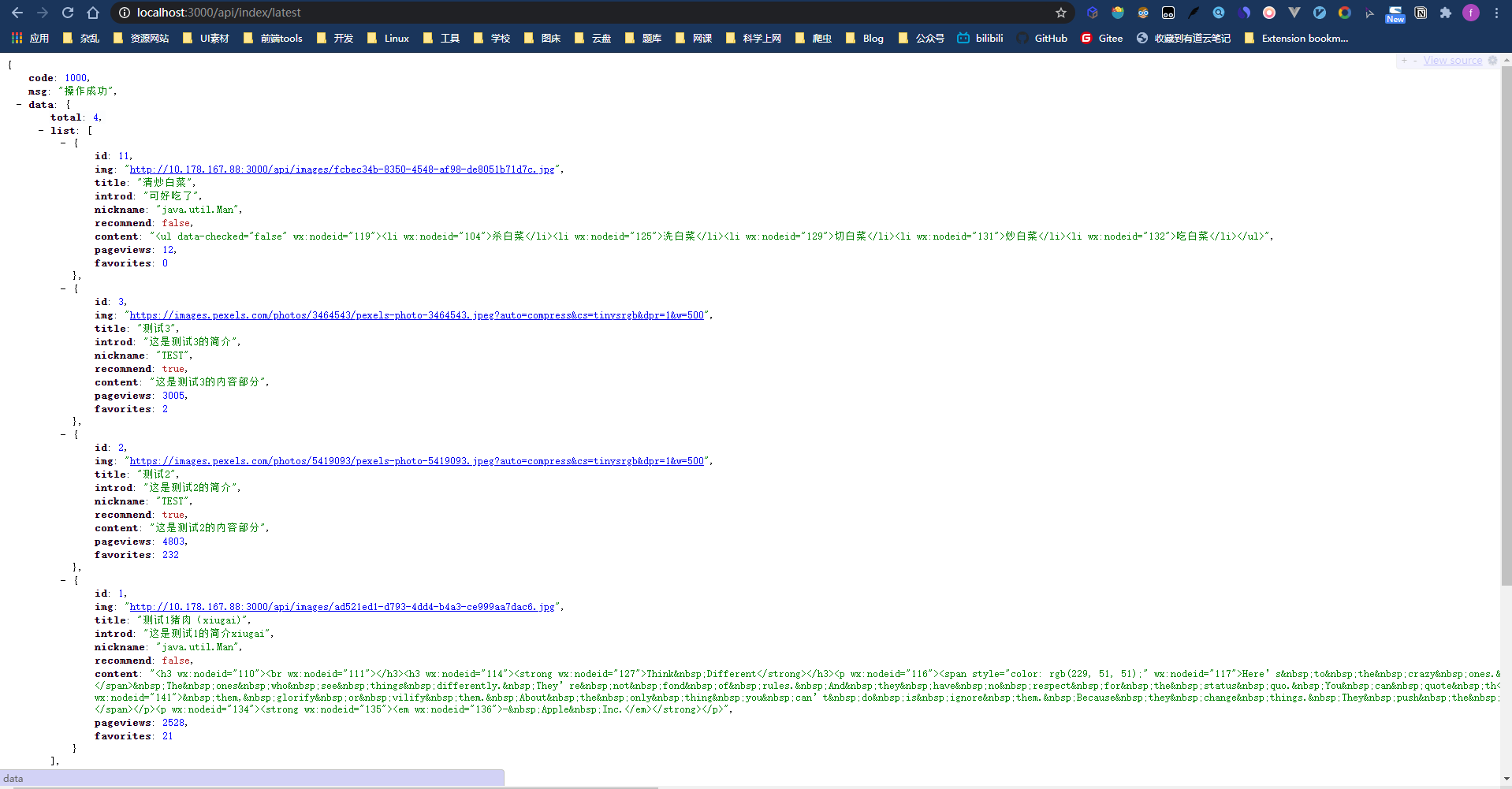Click the title value 清炒白菜
This screenshot has width=1512, height=789.
tap(164, 183)
